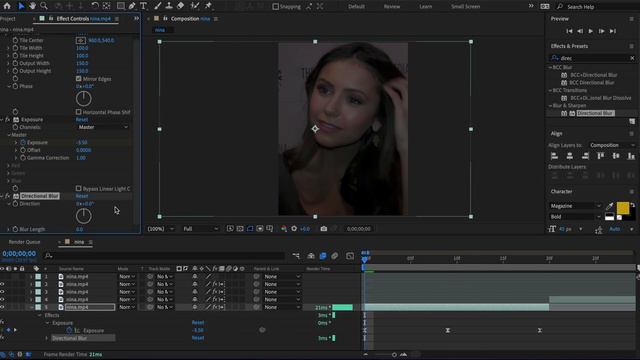Click the Align Top icon
640x360 pixels.
click(x=600, y=156)
